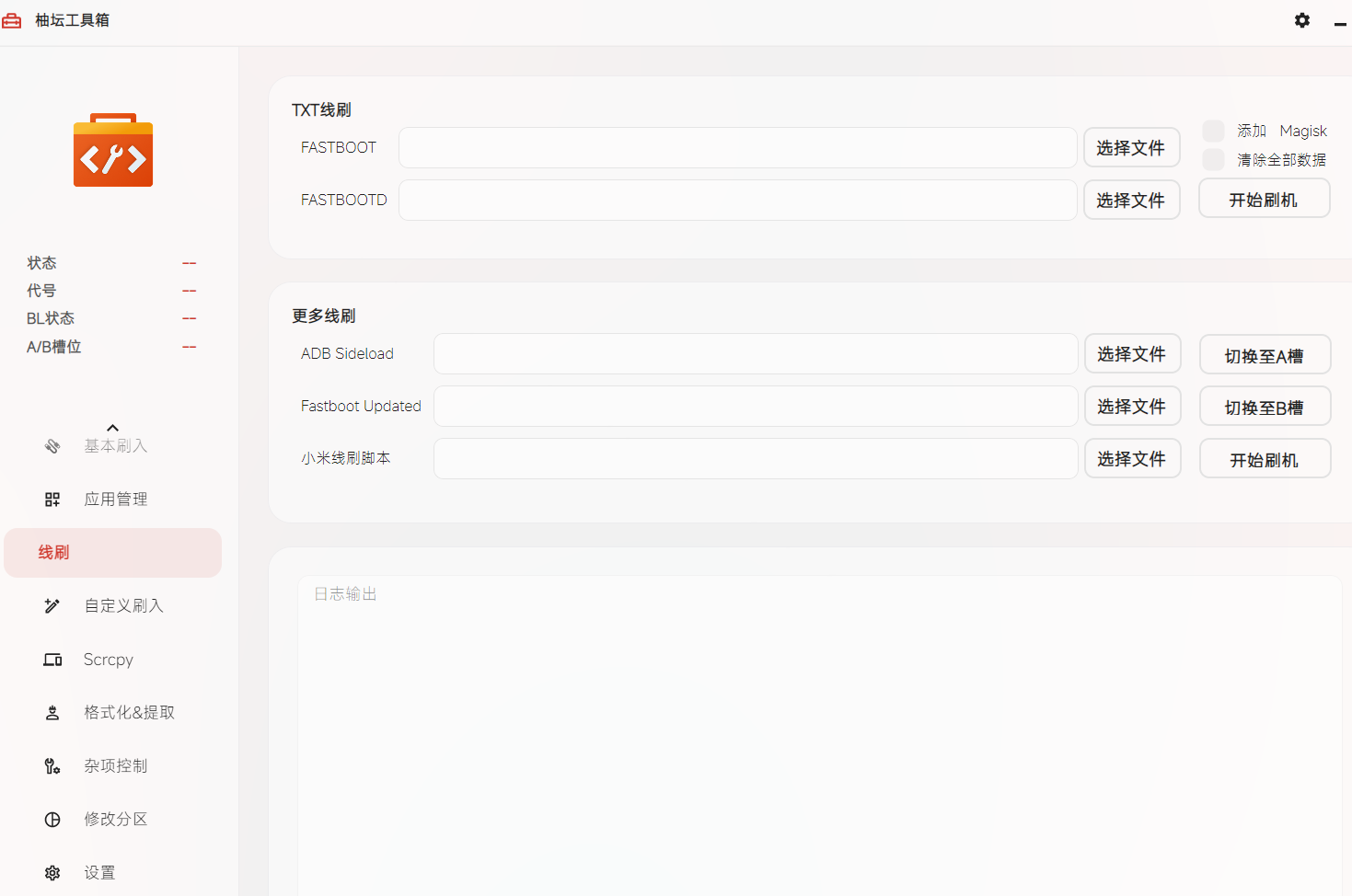Click the 杂项控制 sidebar icon
1352x896 pixels.
(x=52, y=766)
